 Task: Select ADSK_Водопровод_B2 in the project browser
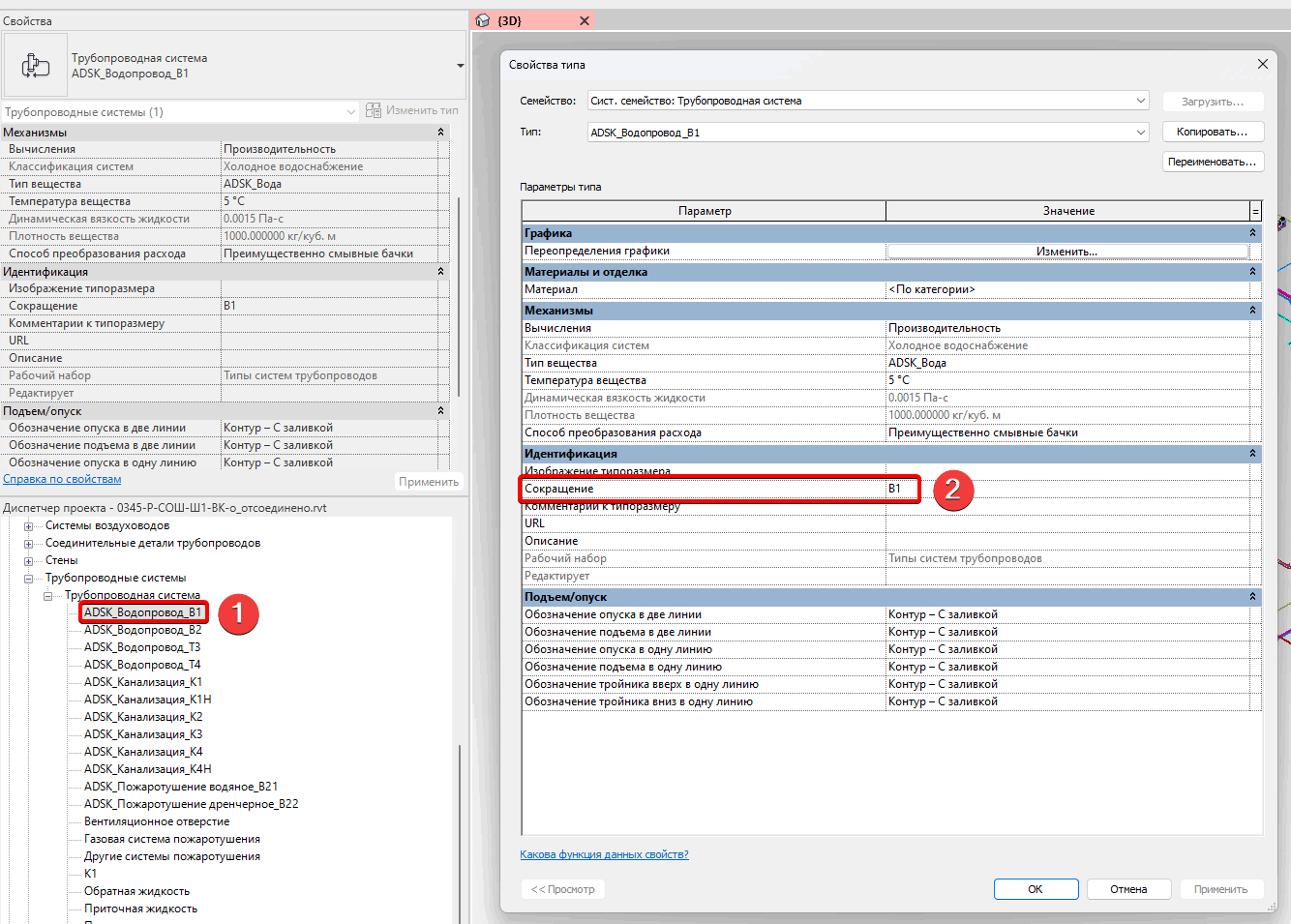(x=142, y=630)
